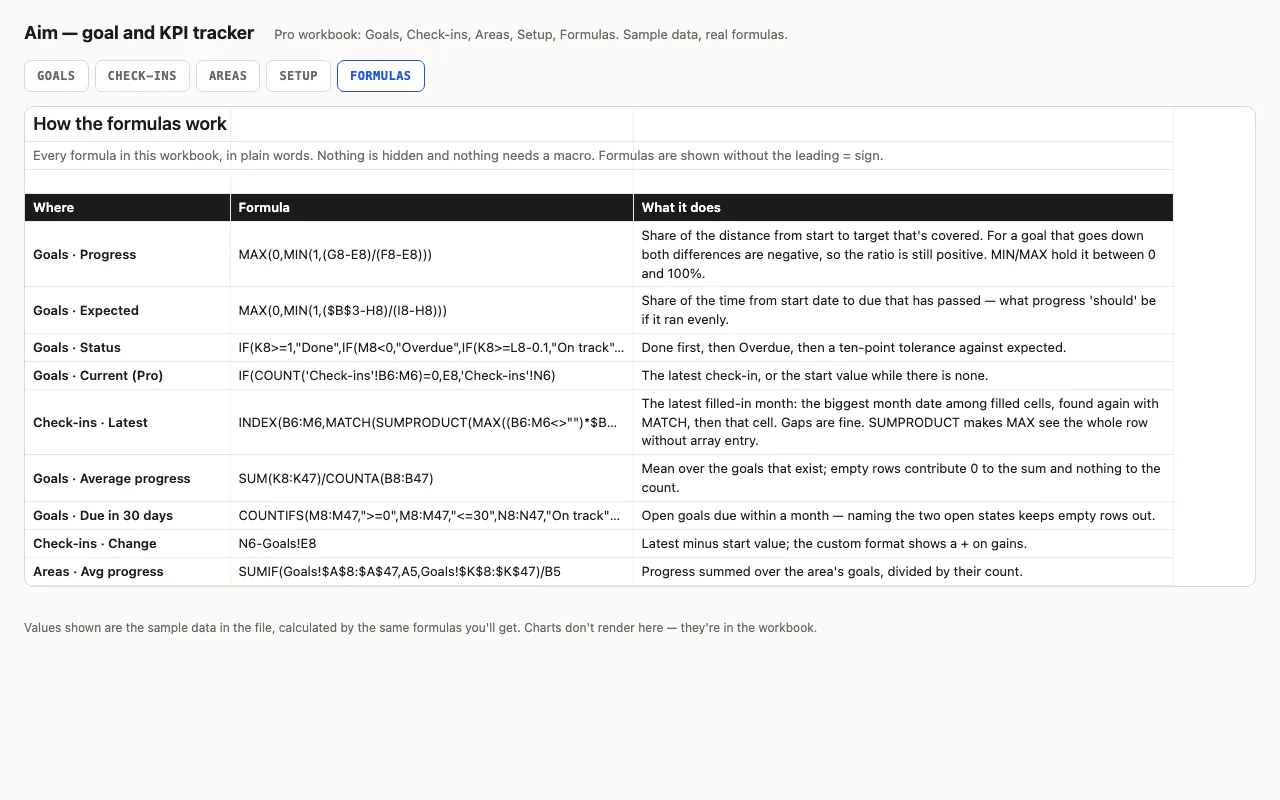Select the 'How the formulas work' heading cell

tap(128, 124)
